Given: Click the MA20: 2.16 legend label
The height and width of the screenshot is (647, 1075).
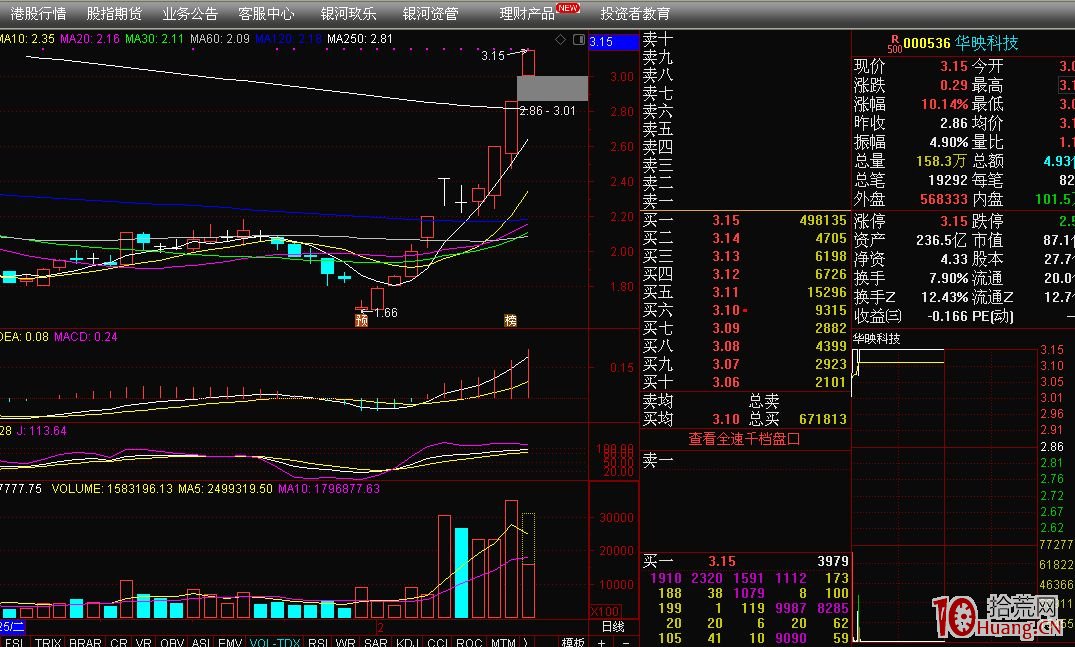Looking at the screenshot, I should [90, 39].
